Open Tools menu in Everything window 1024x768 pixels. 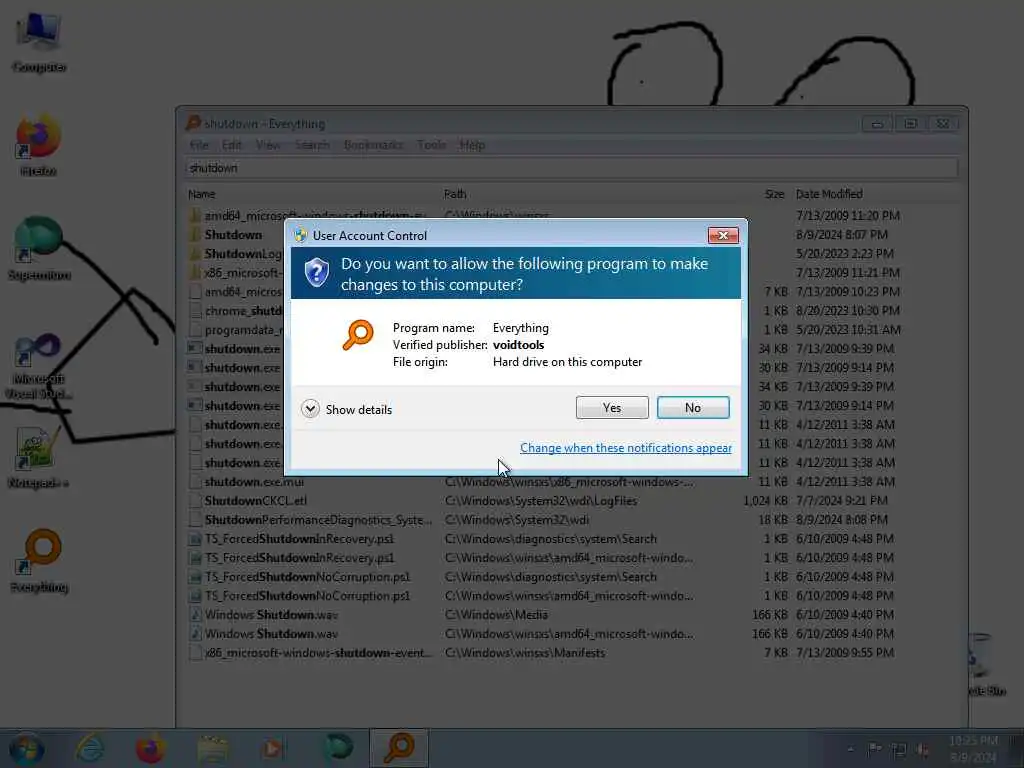(431, 145)
